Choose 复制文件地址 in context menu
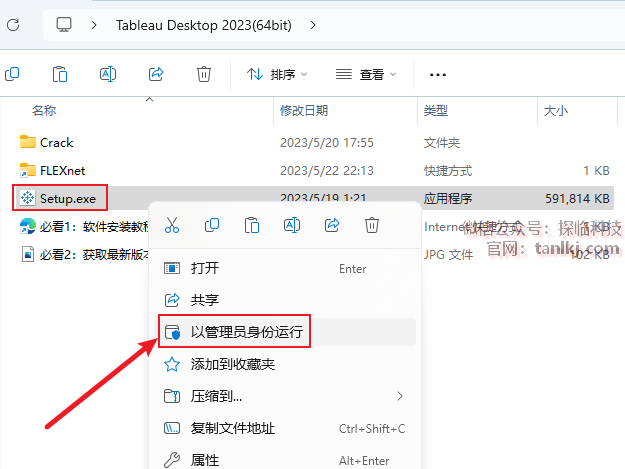The image size is (625, 469). (285, 428)
